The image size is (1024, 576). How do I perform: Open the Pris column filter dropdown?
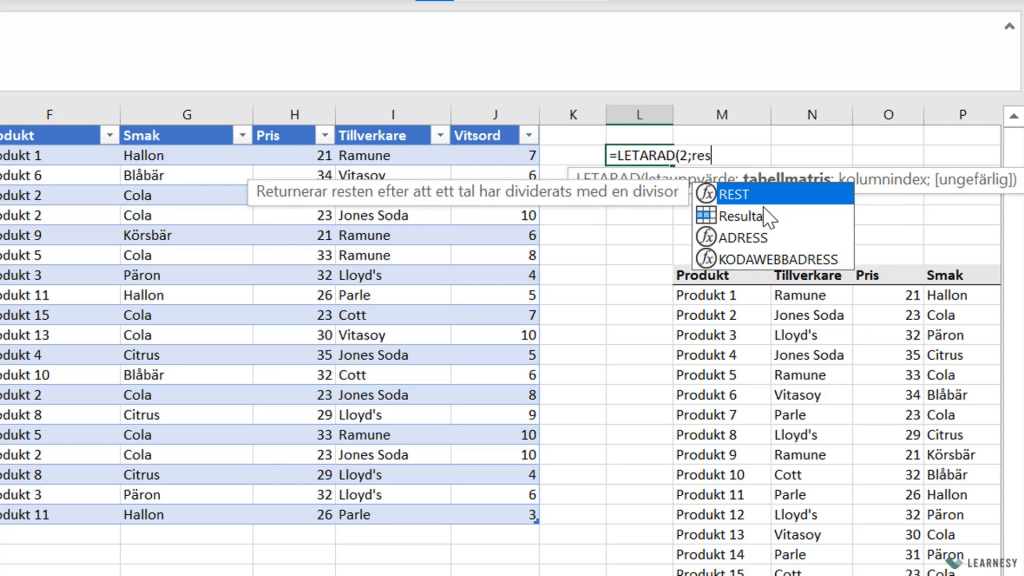point(323,135)
